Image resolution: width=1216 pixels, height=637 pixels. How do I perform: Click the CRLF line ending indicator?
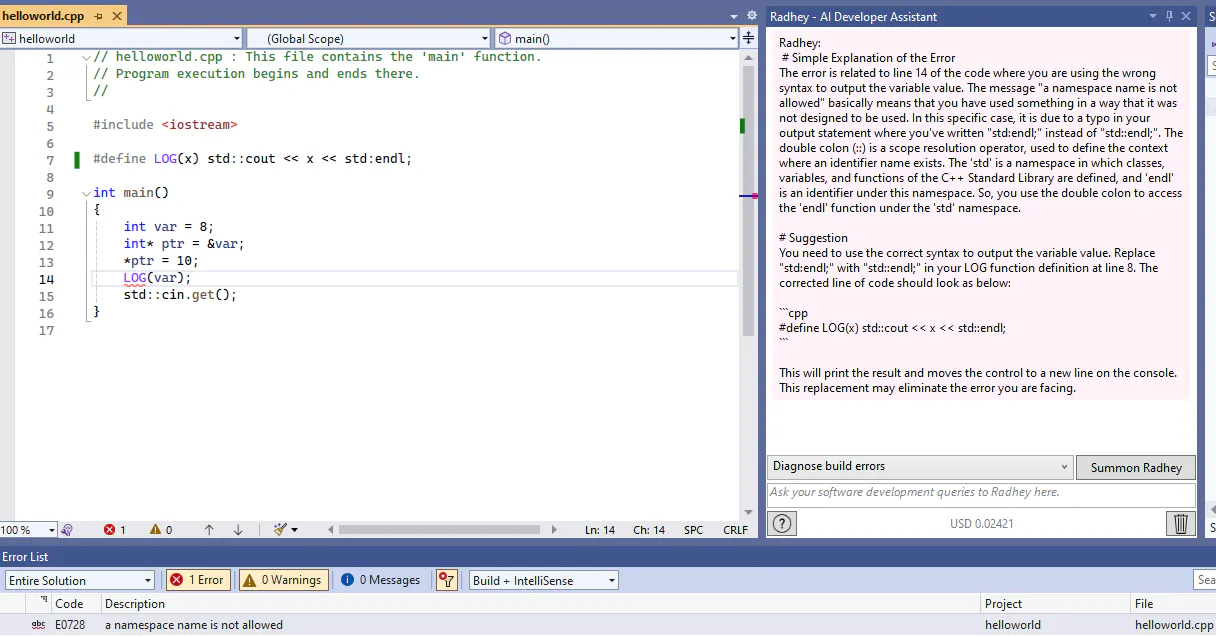[x=735, y=530]
